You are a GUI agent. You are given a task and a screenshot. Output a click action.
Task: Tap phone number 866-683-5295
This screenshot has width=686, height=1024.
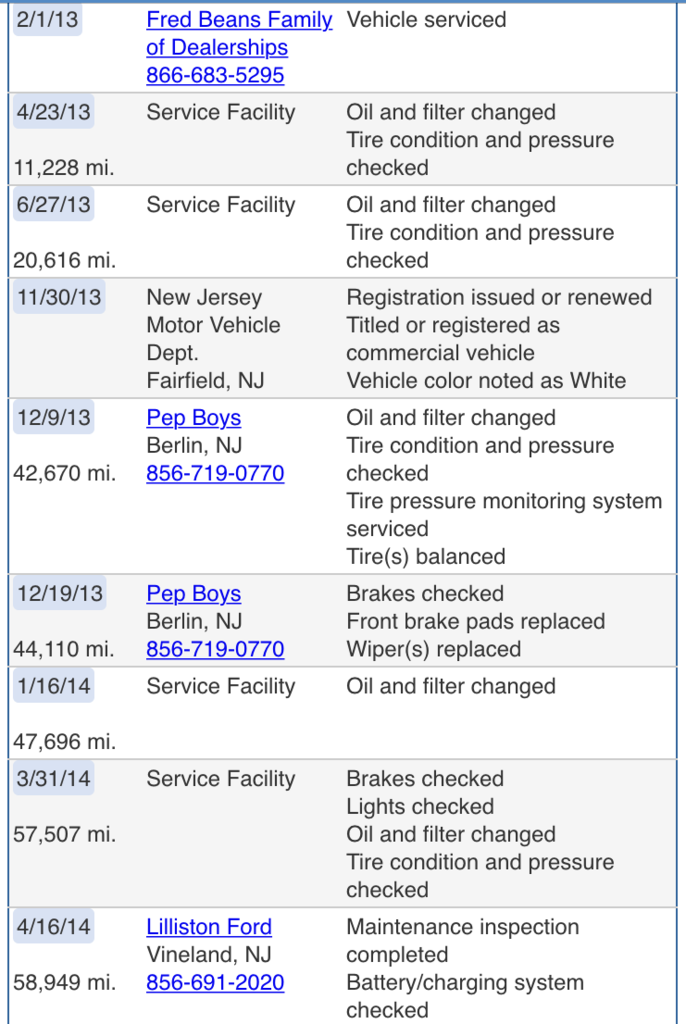point(215,75)
